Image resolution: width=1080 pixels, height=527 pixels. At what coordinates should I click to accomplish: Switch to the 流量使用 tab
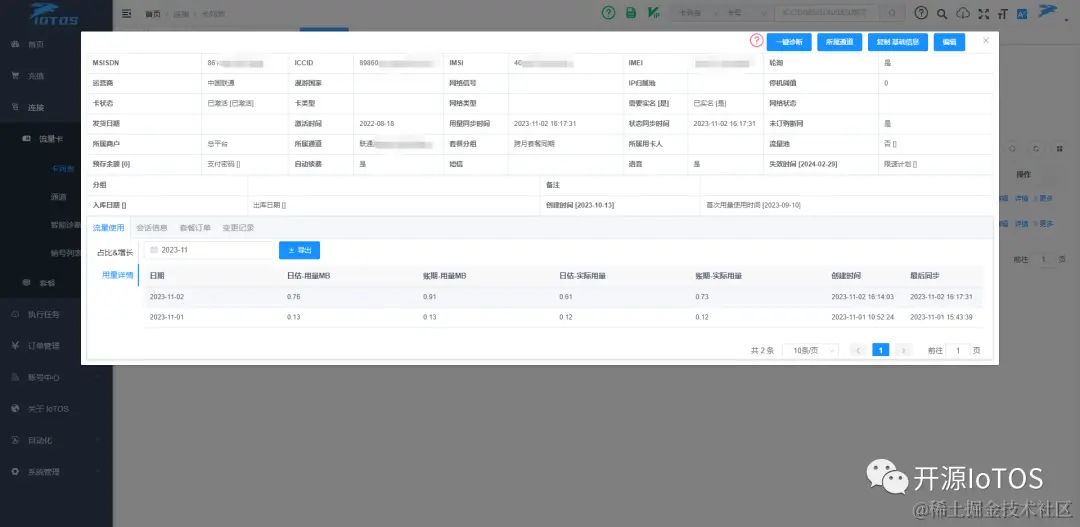[x=108, y=227]
